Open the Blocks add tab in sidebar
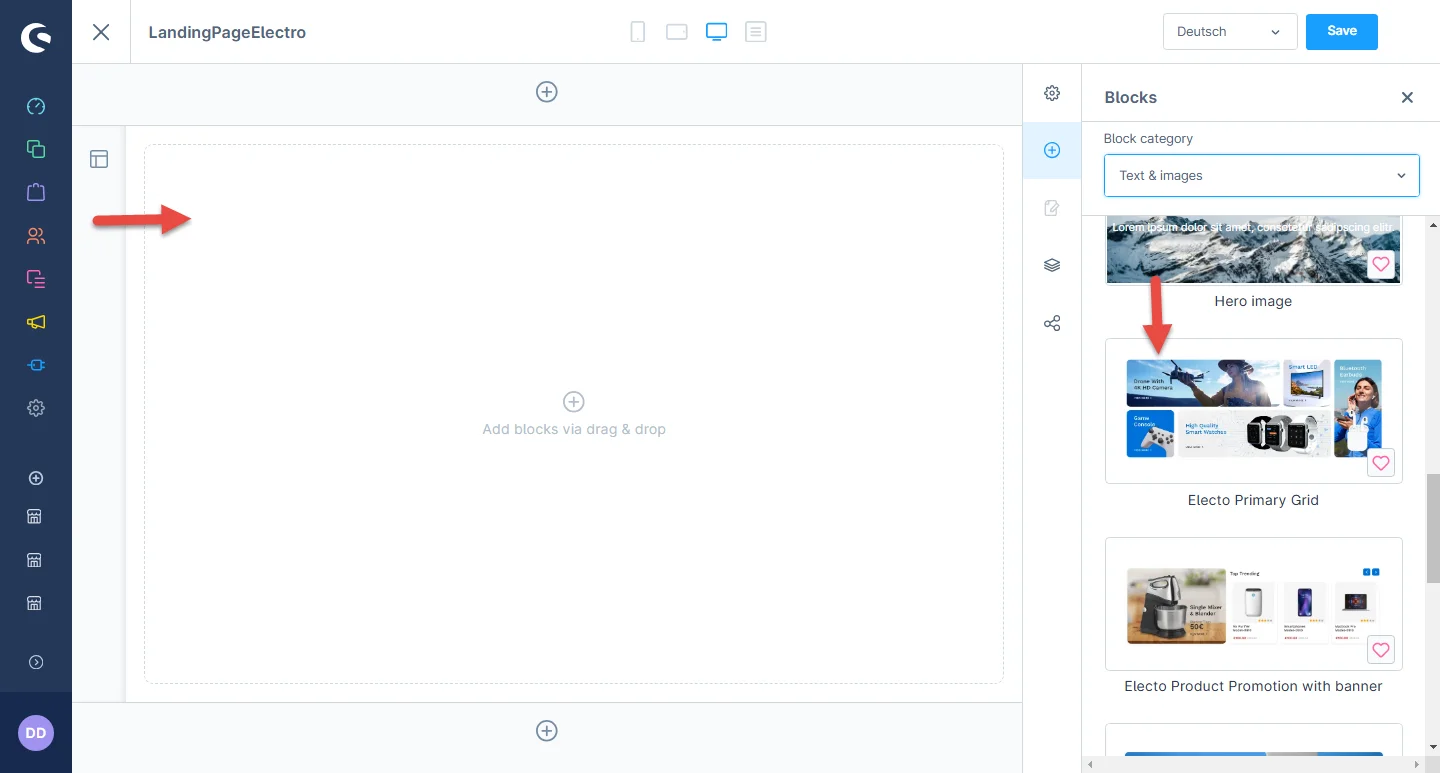The image size is (1440, 773). (x=1052, y=150)
